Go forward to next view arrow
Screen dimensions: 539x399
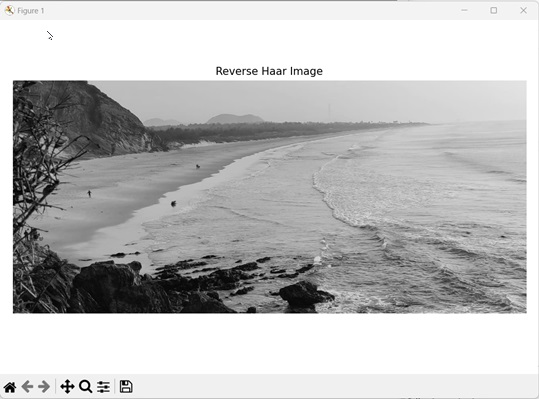44,387
